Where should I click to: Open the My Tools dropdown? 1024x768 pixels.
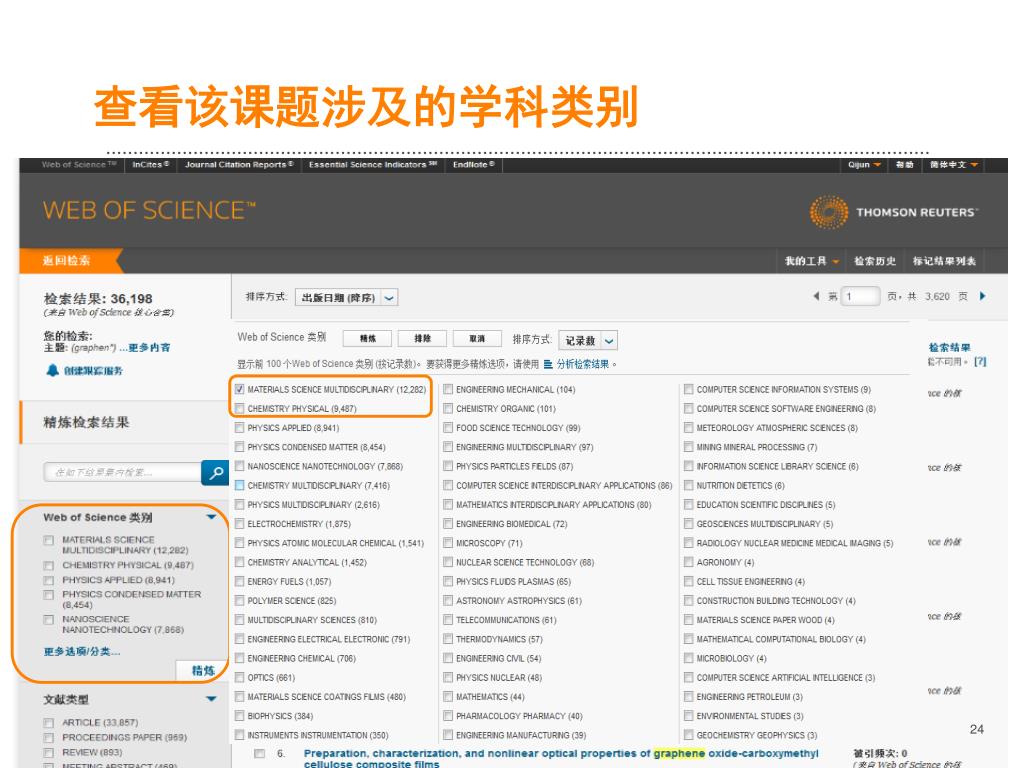point(812,261)
